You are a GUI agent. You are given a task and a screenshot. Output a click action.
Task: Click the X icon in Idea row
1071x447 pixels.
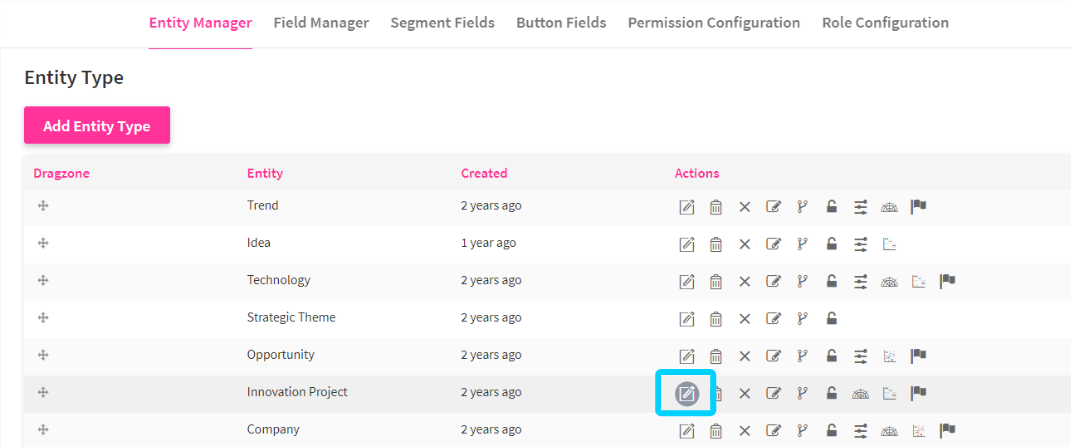(x=744, y=244)
